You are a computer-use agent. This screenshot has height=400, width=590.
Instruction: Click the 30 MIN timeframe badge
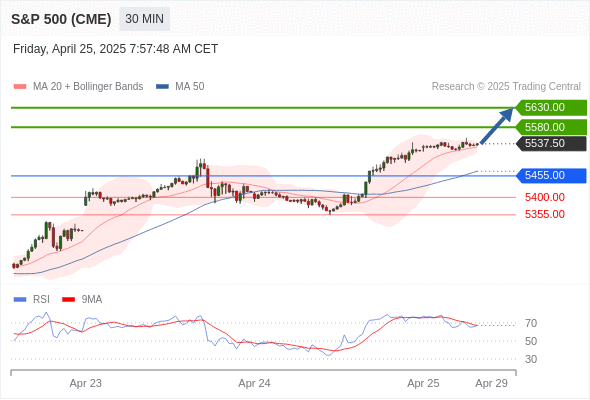click(x=144, y=19)
